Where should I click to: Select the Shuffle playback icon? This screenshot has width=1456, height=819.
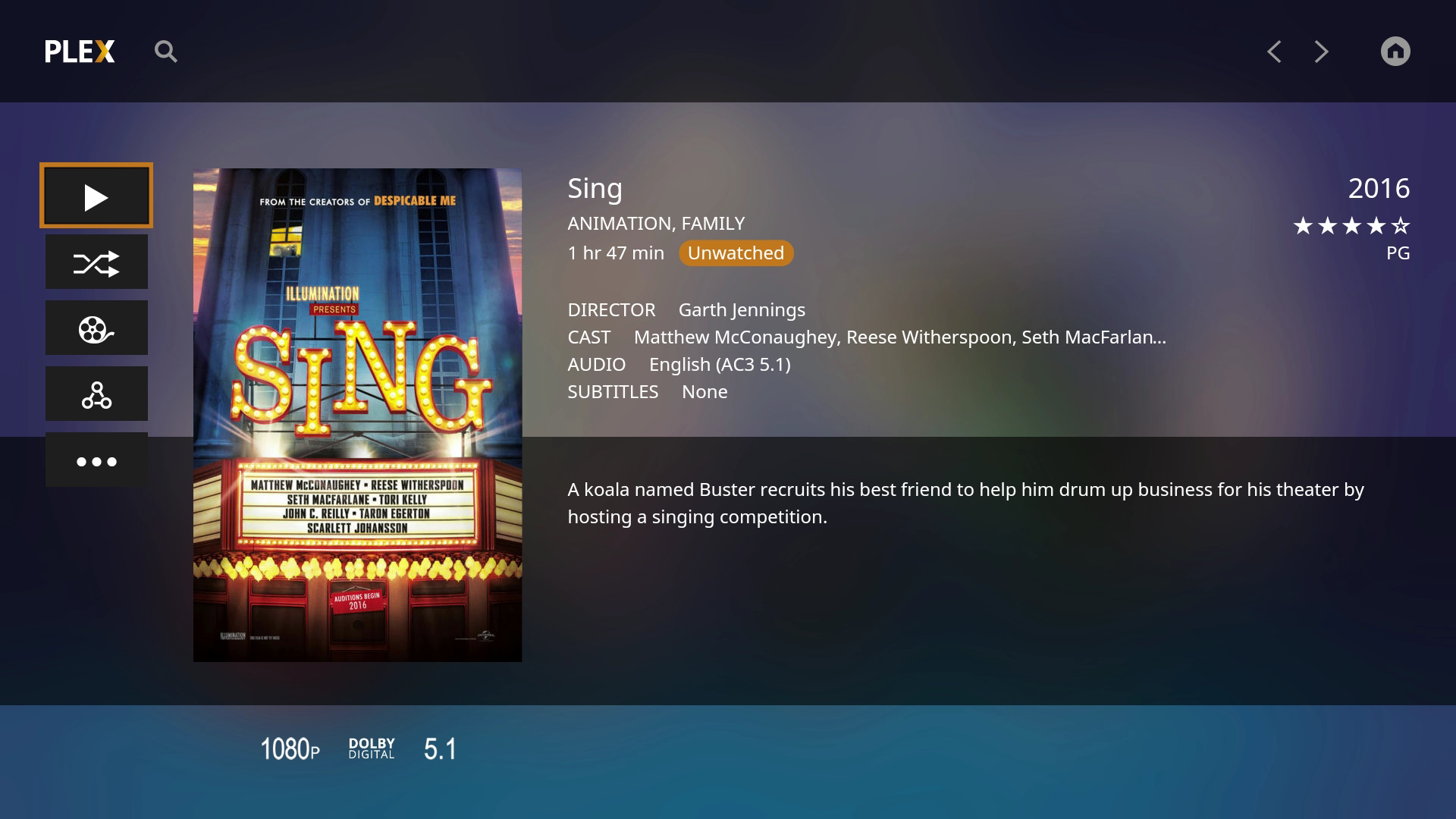[97, 262]
